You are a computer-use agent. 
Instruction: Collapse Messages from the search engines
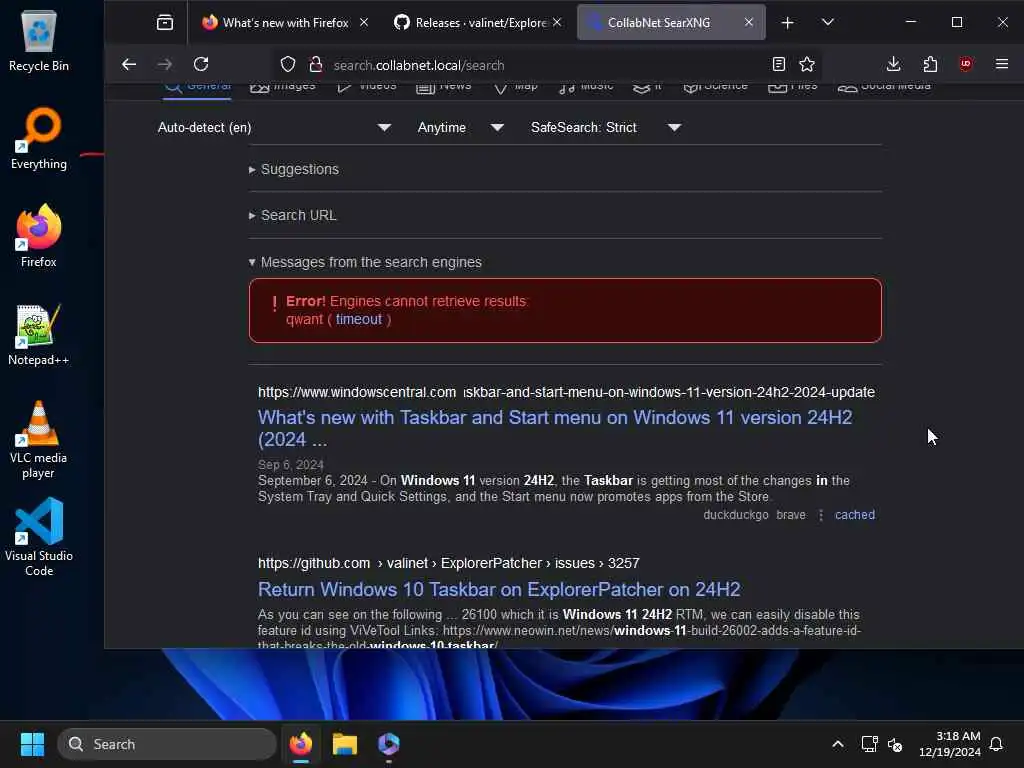(x=365, y=262)
